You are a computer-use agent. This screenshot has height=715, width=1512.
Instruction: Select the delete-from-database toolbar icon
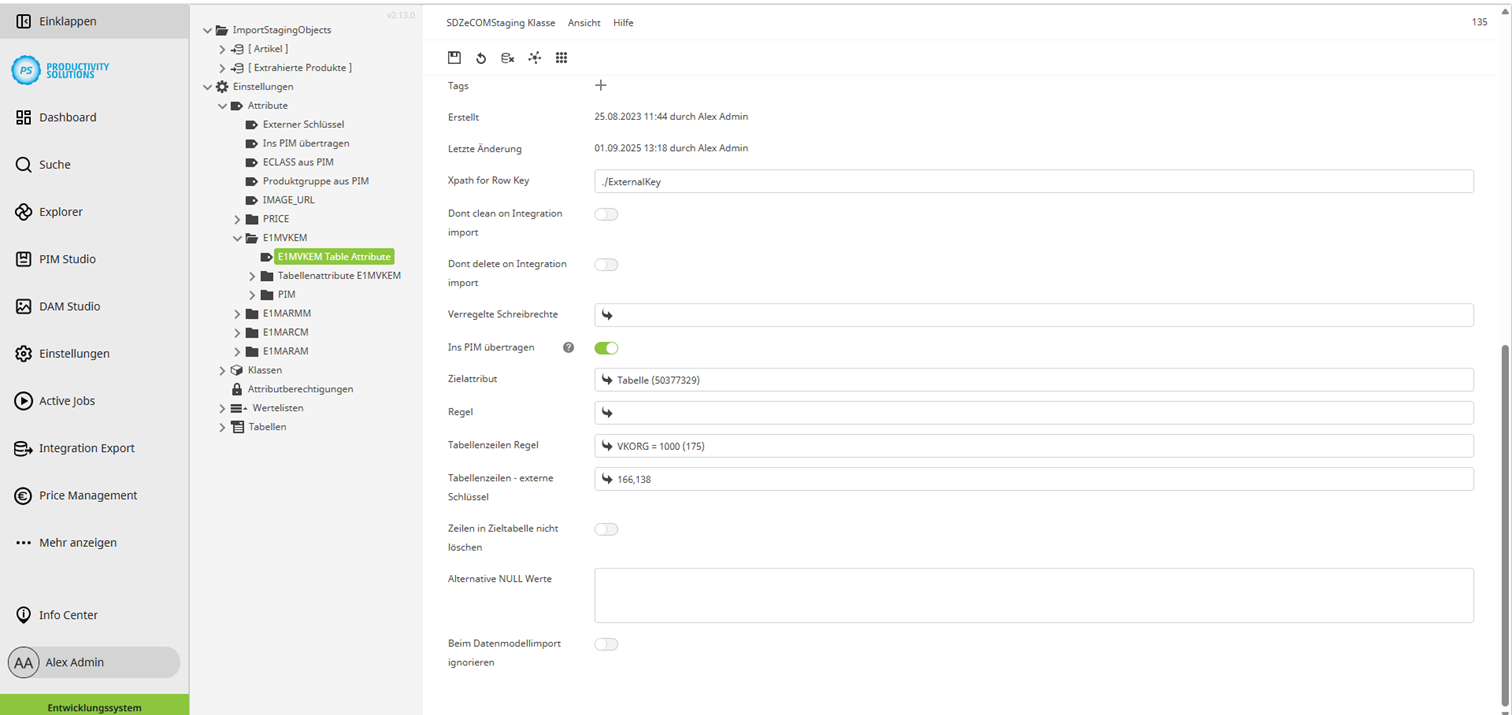pyautogui.click(x=507, y=58)
